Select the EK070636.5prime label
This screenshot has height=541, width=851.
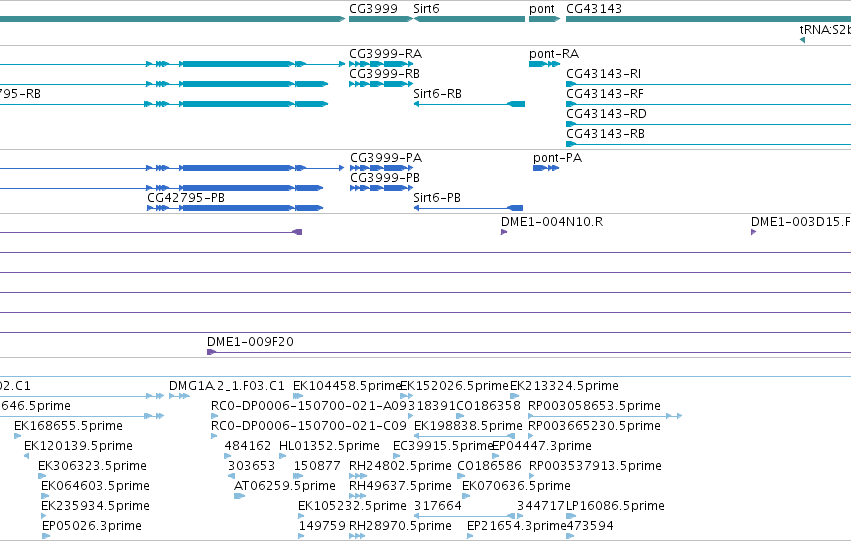(x=516, y=486)
